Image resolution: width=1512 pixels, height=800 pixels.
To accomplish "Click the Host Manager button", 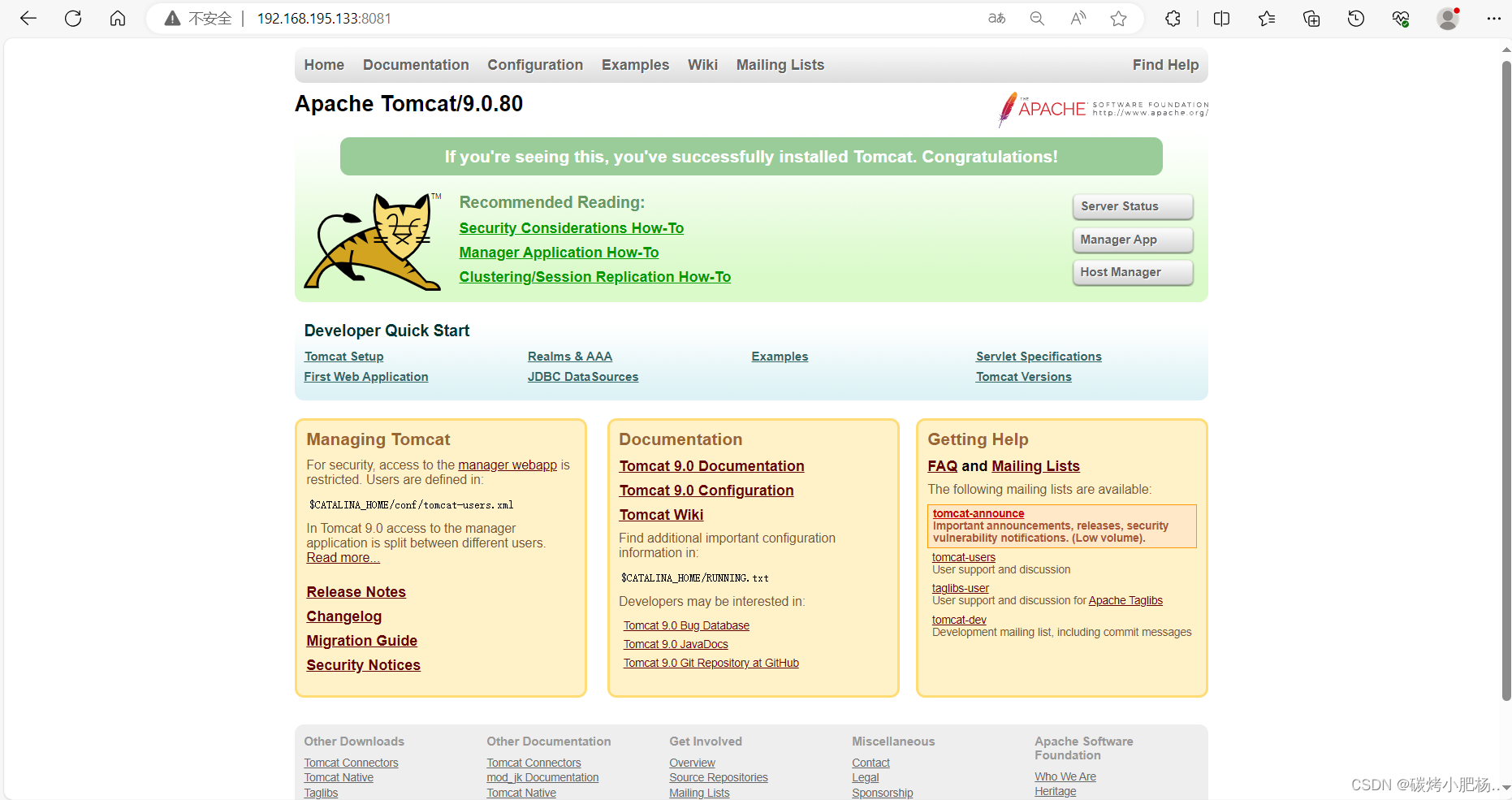I will coord(1133,272).
